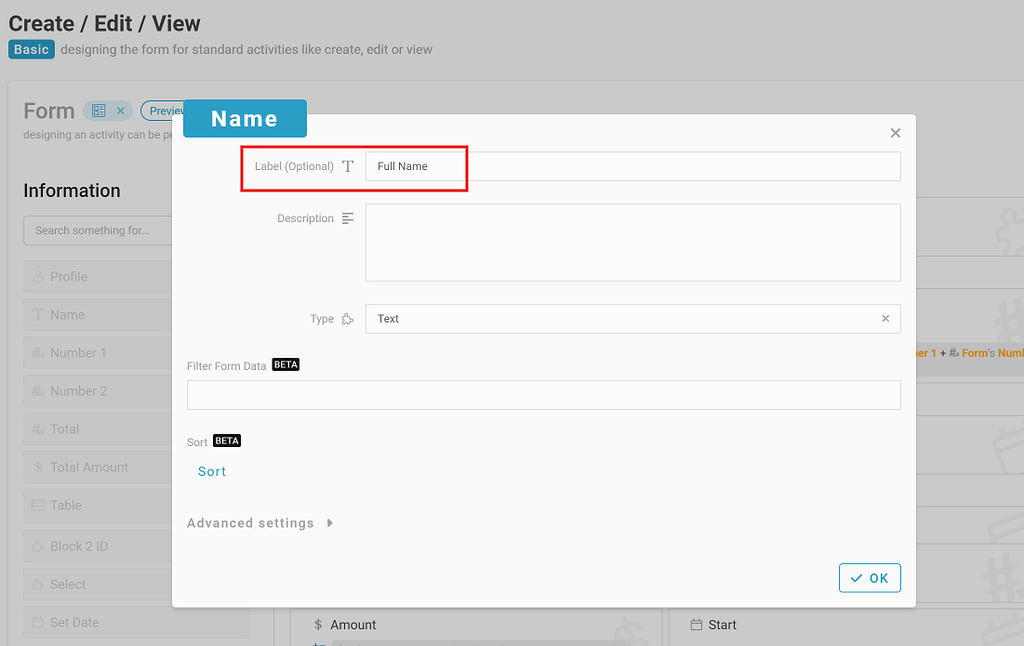Click the person icon on the Profile field
This screenshot has width=1024, height=646.
pyautogui.click(x=40, y=276)
